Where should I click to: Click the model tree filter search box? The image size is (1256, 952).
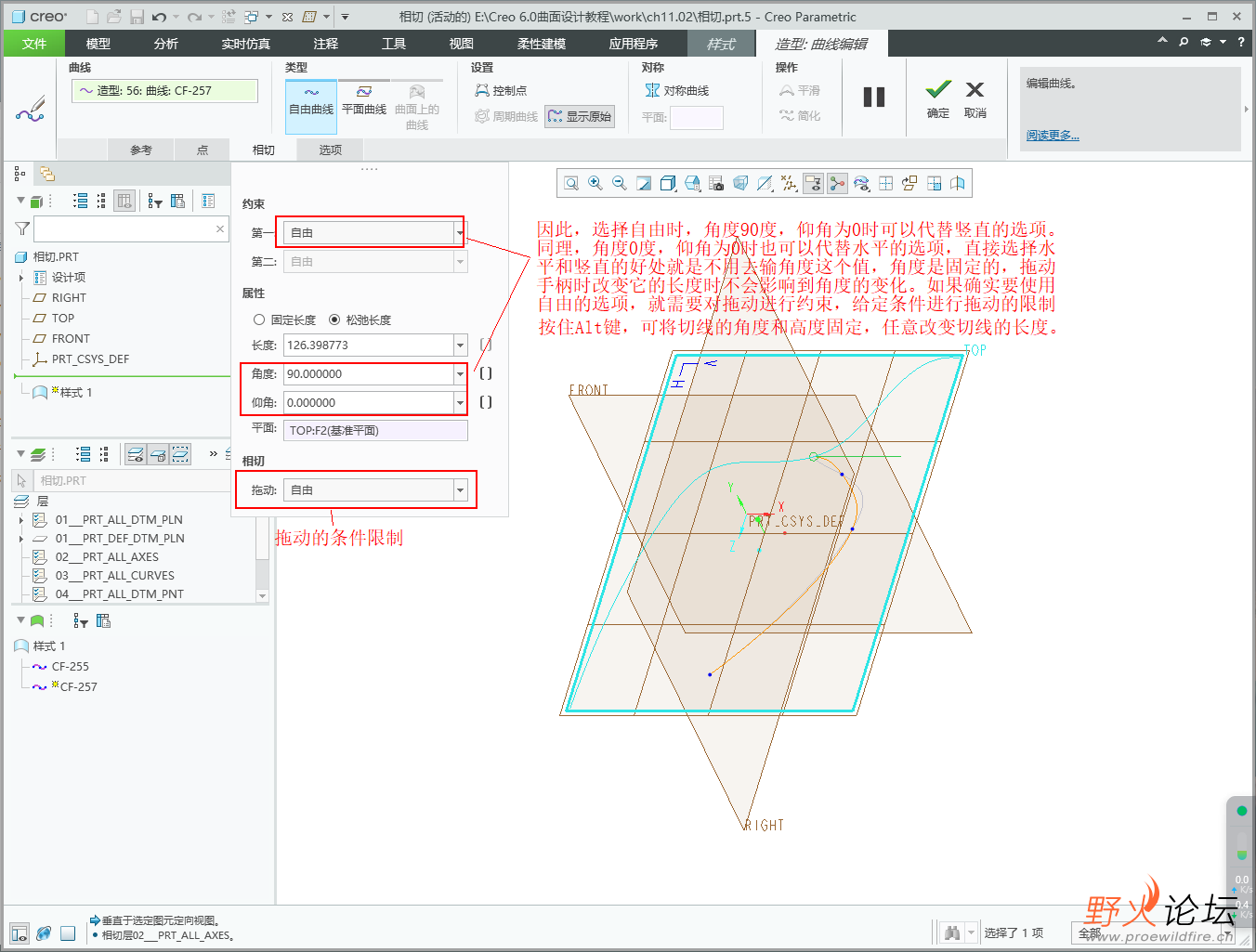pyautogui.click(x=130, y=228)
